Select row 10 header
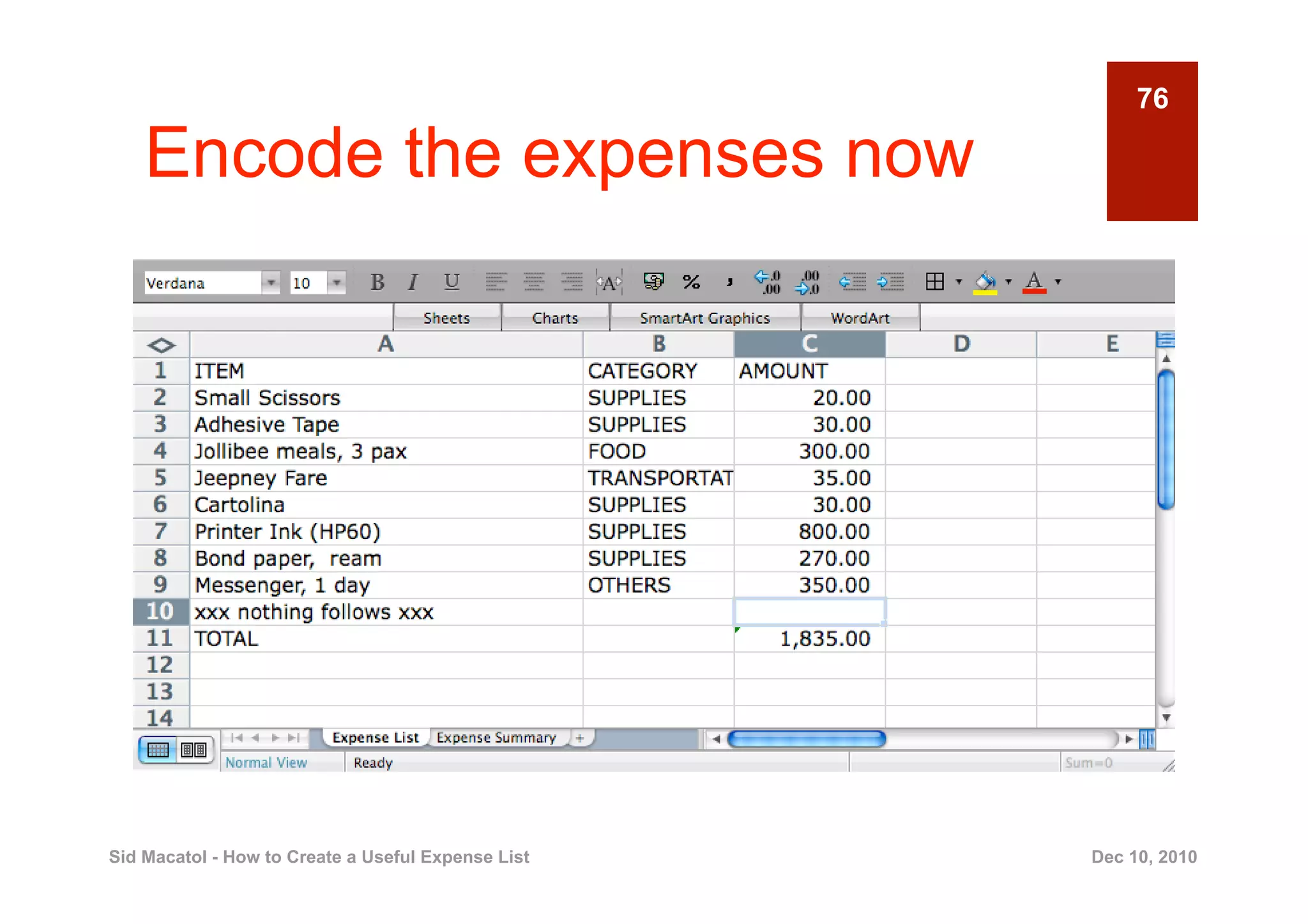Screen dimensions: 1308x924 click(160, 612)
